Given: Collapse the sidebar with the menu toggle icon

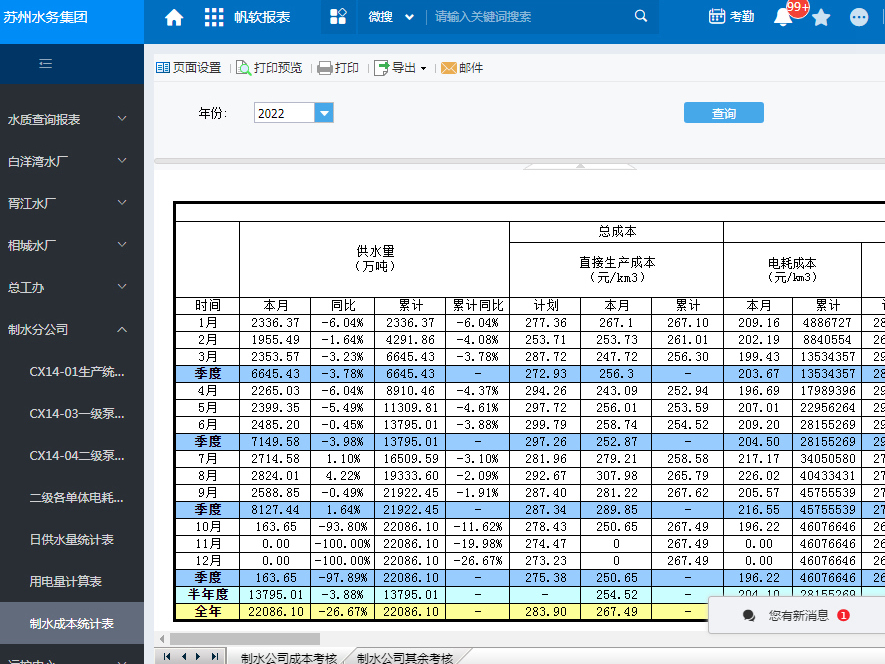Looking at the screenshot, I should click(45, 64).
